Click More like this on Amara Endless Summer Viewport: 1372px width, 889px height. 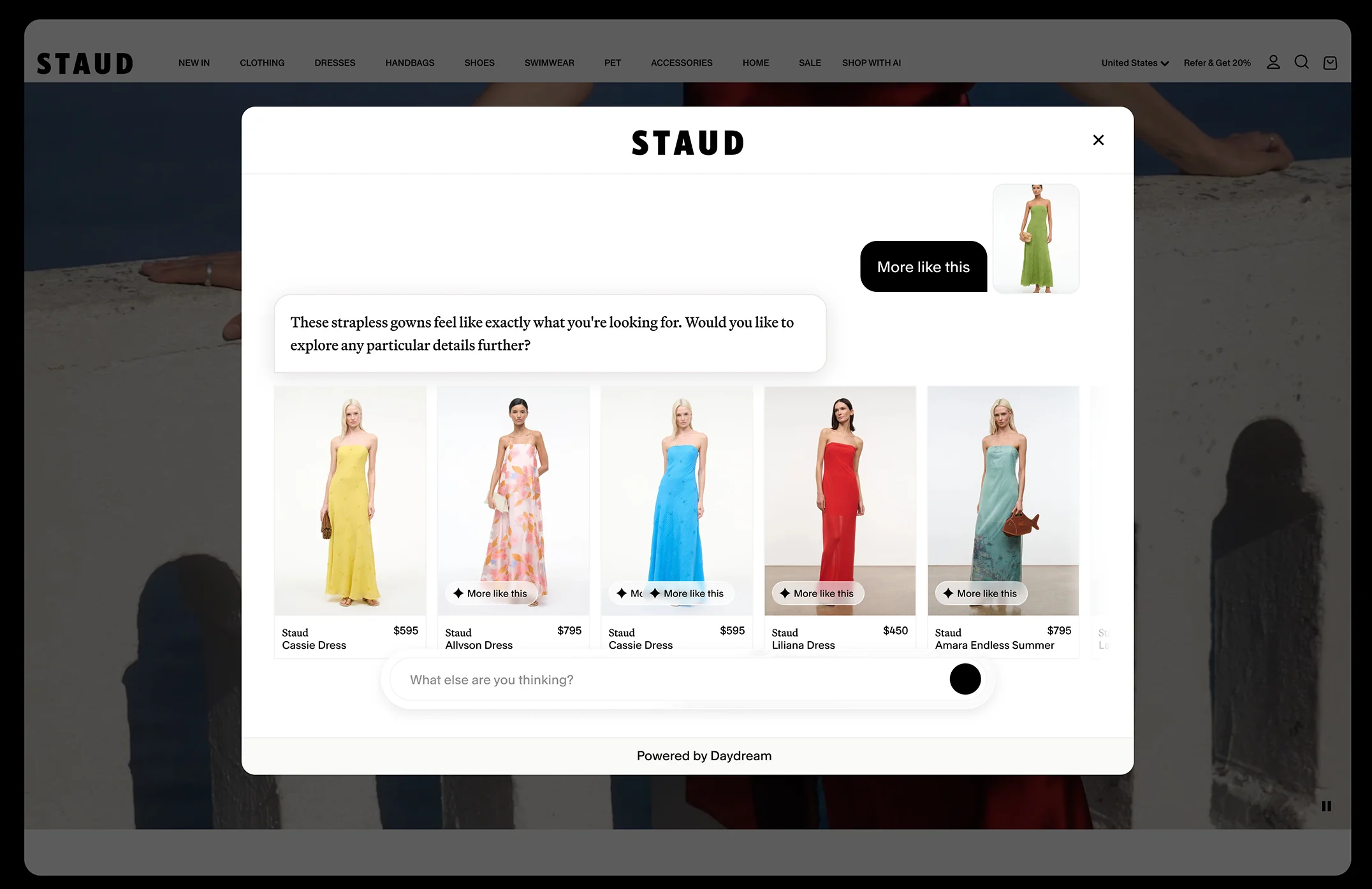point(981,593)
